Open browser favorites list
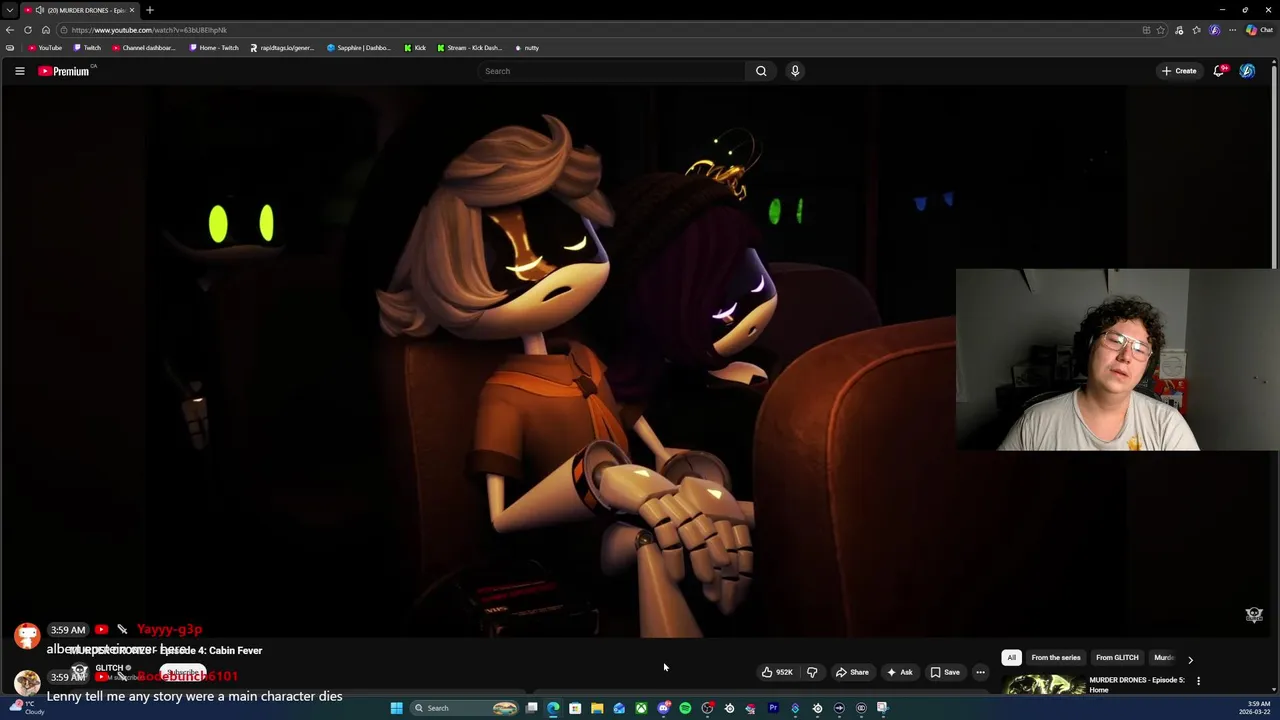Image resolution: width=1280 pixels, height=720 pixels. click(1197, 30)
